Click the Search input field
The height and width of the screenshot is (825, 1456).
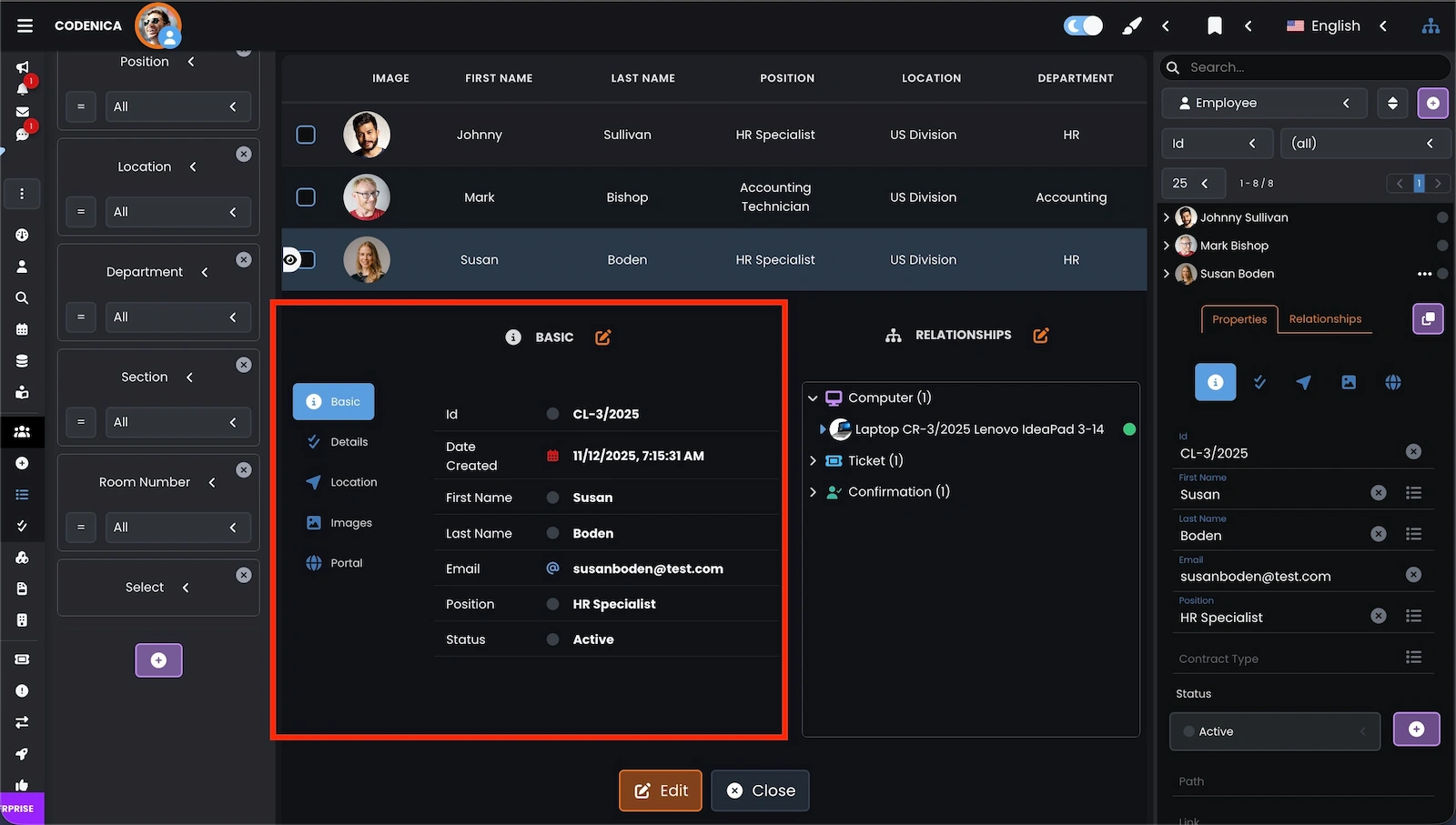coord(1310,67)
